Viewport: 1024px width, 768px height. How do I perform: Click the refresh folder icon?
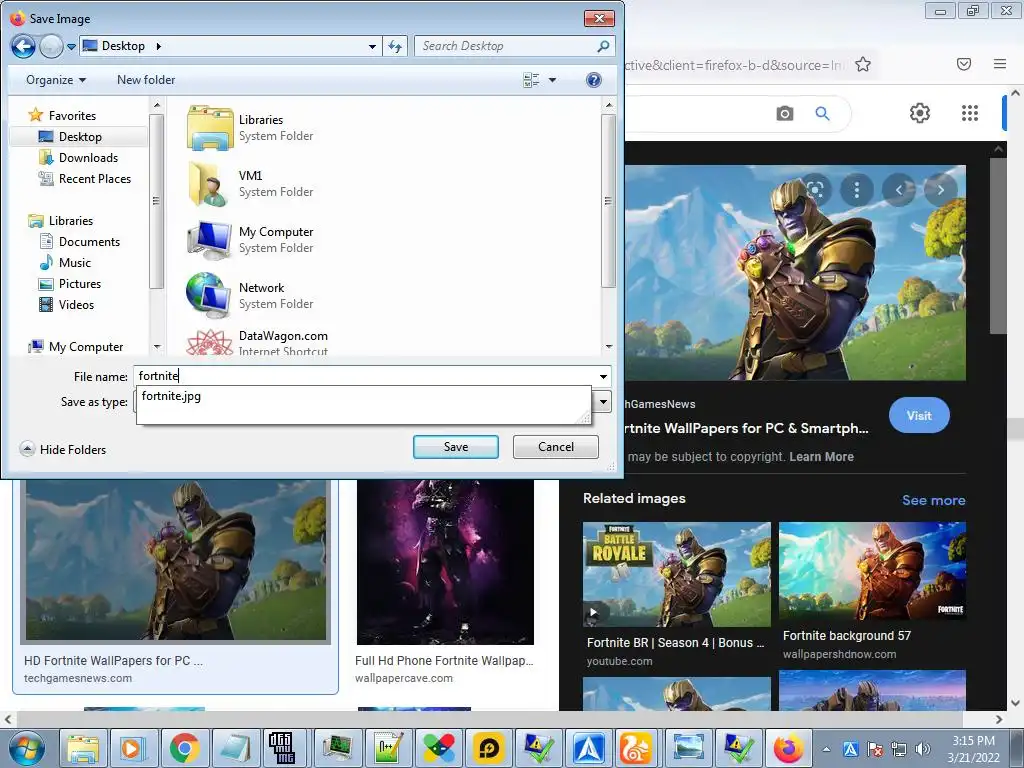pos(395,46)
